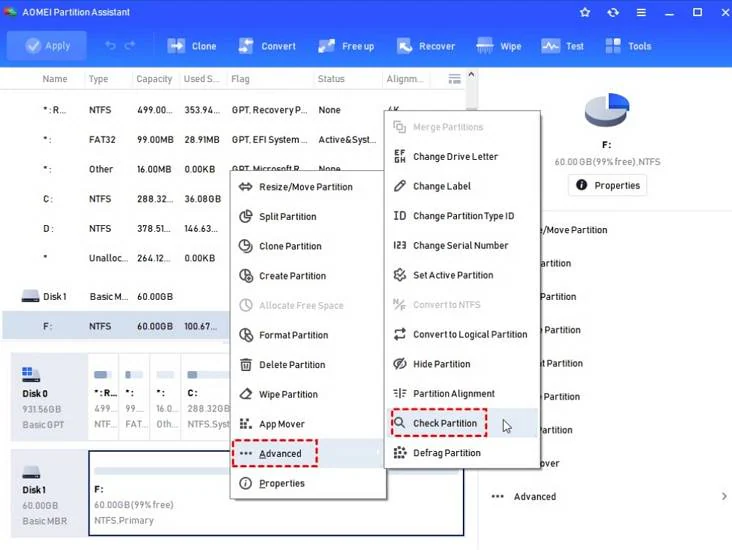Click the Check Partition magnifier icon
The height and width of the screenshot is (550, 732).
[400, 423]
